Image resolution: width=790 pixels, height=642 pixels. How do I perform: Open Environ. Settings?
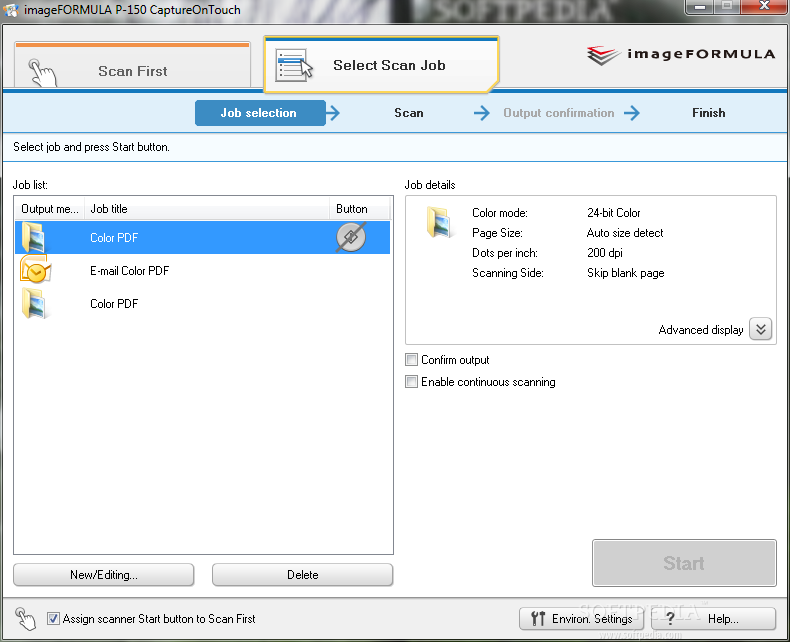pos(583,619)
